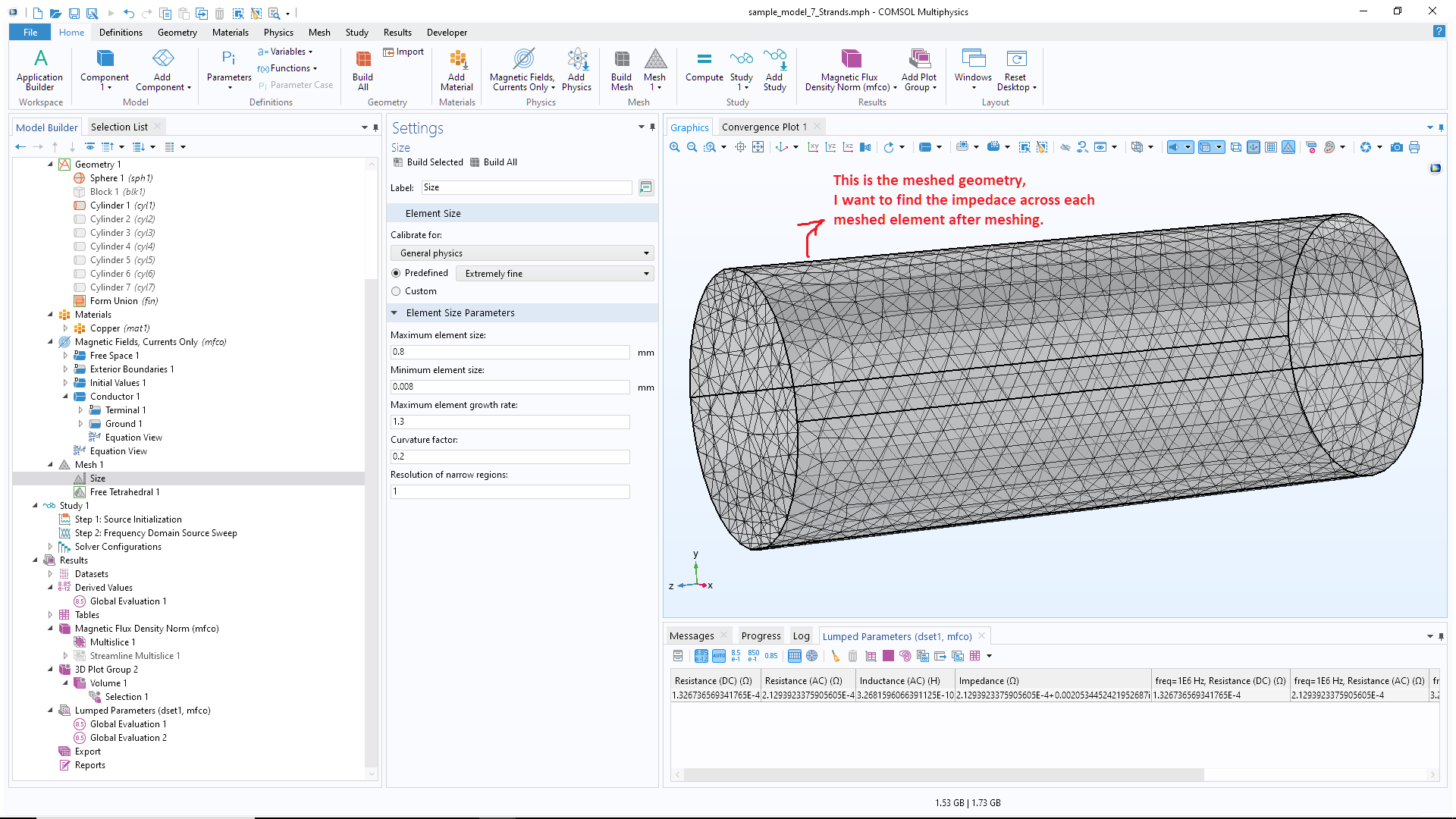Click Zoom In icon in Graphics toolbar
Image resolution: width=1456 pixels, height=819 pixels.
click(x=674, y=147)
